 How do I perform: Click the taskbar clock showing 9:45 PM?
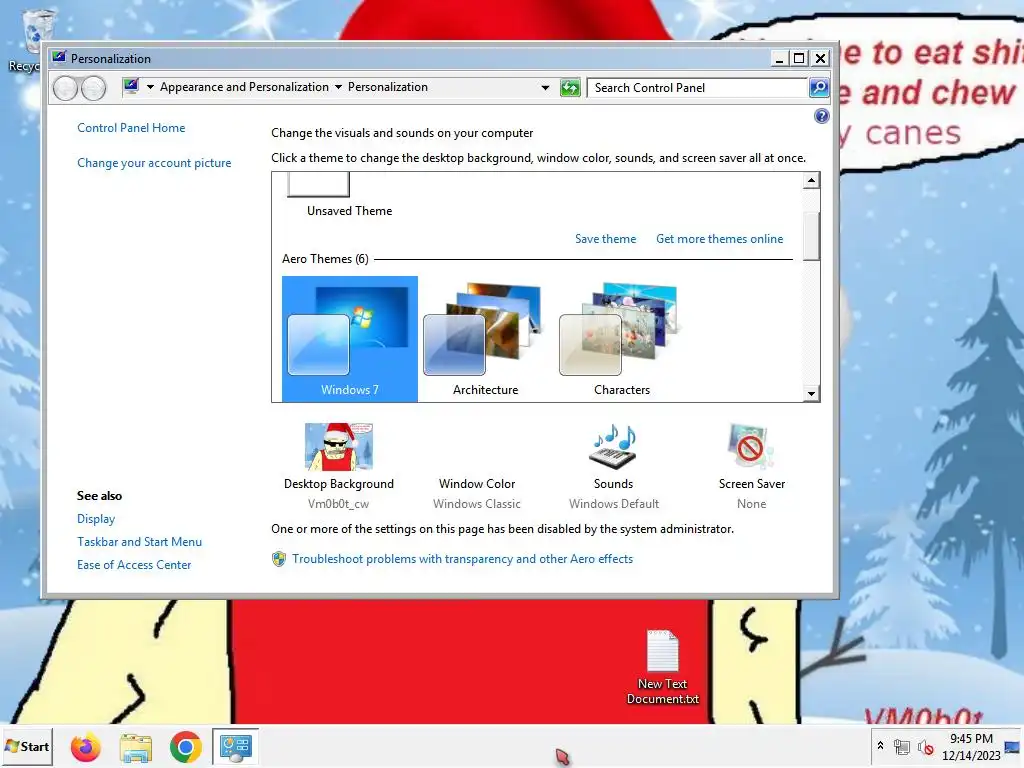(x=971, y=747)
